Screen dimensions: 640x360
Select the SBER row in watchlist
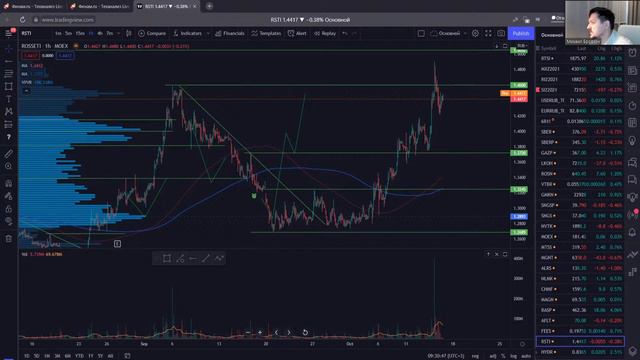[580, 132]
